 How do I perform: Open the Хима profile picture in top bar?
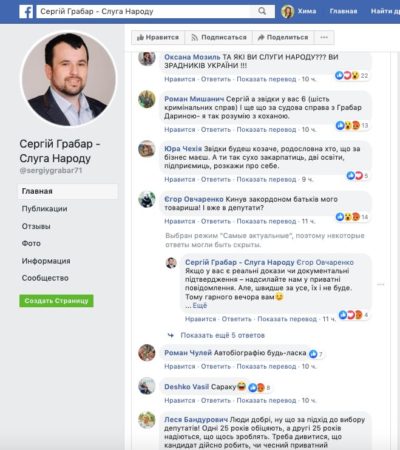tap(287, 11)
